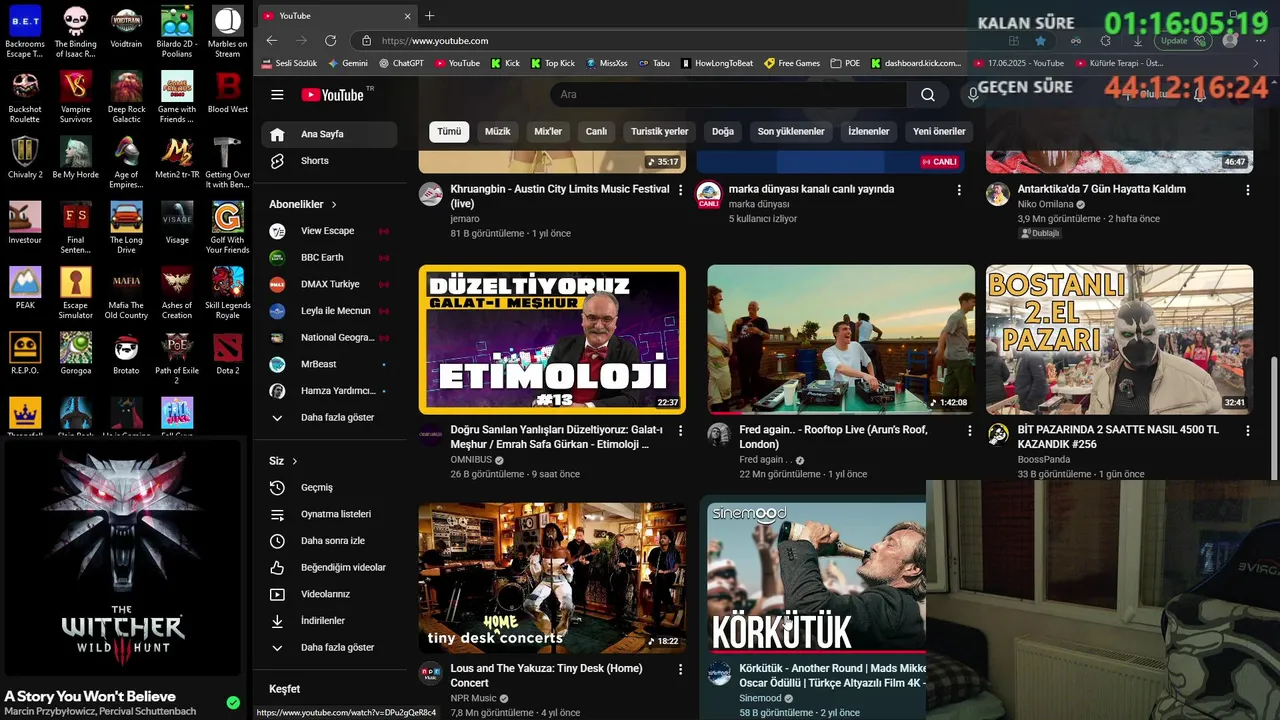Select the İzlenenler filter chip

[x=869, y=132]
